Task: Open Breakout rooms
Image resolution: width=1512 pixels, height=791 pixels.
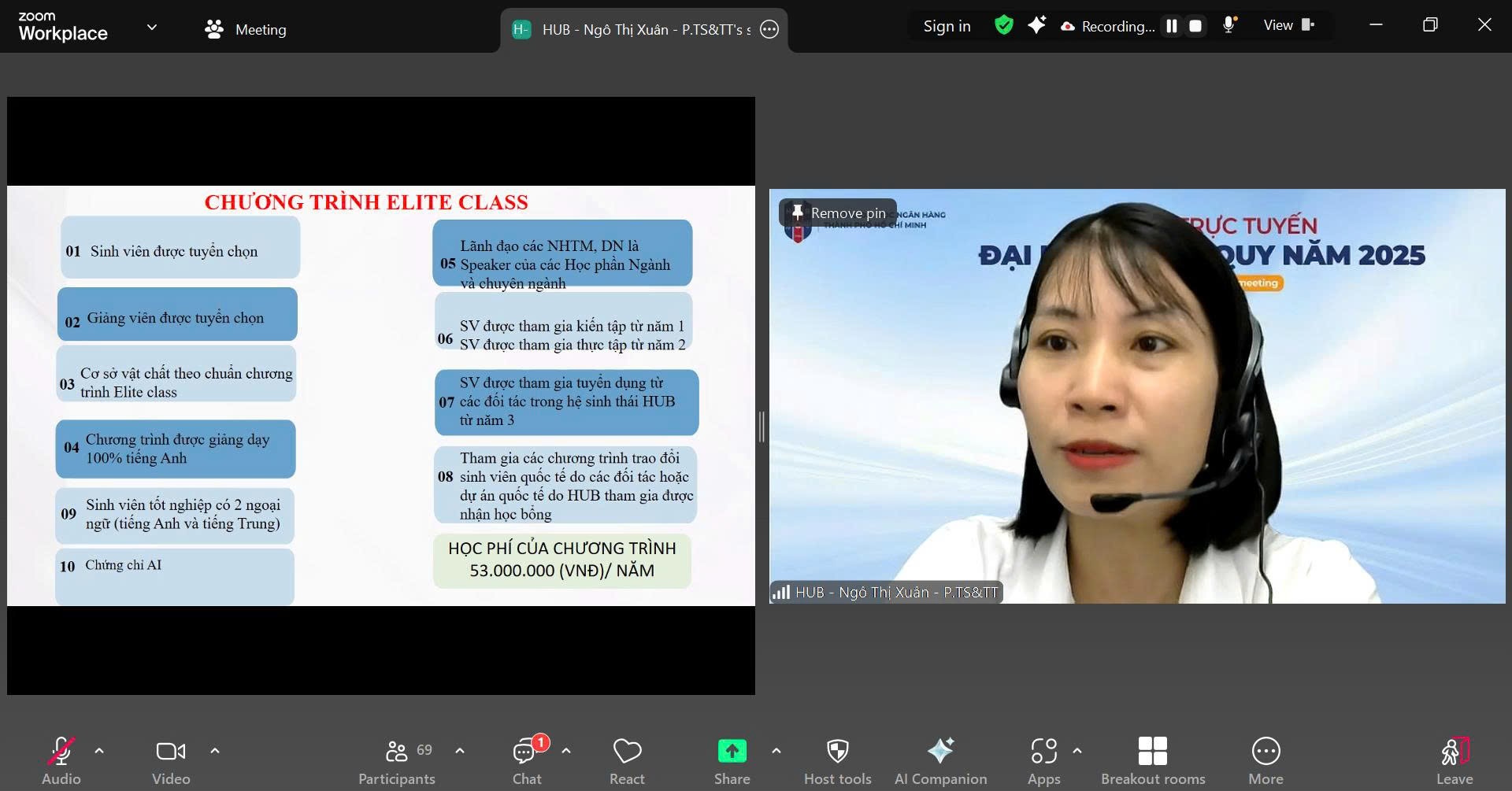Action: [1153, 761]
